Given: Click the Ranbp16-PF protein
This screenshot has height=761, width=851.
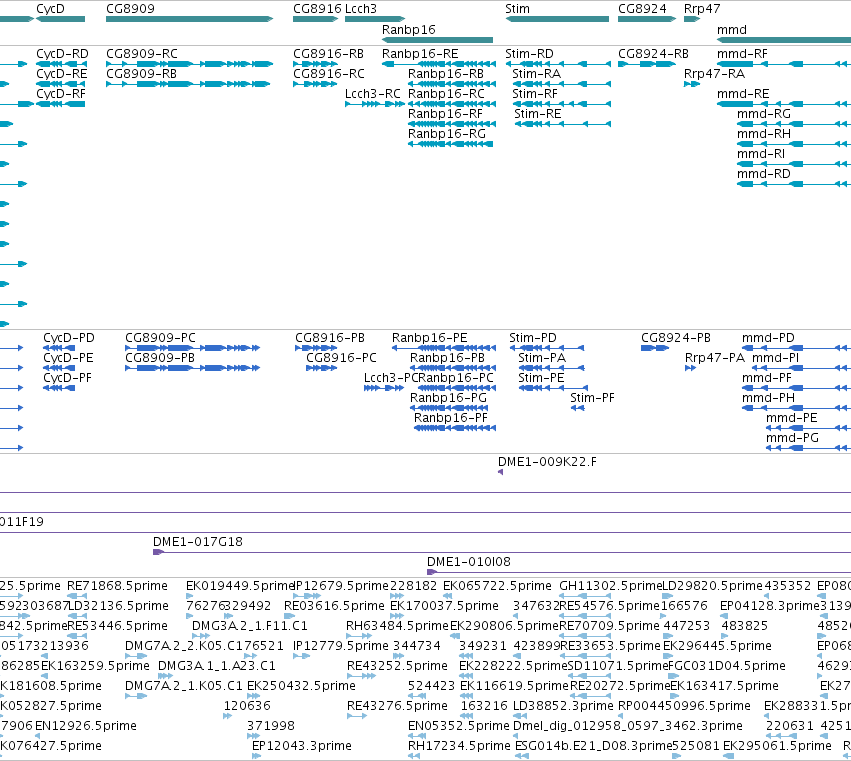Looking at the screenshot, I should 455,428.
